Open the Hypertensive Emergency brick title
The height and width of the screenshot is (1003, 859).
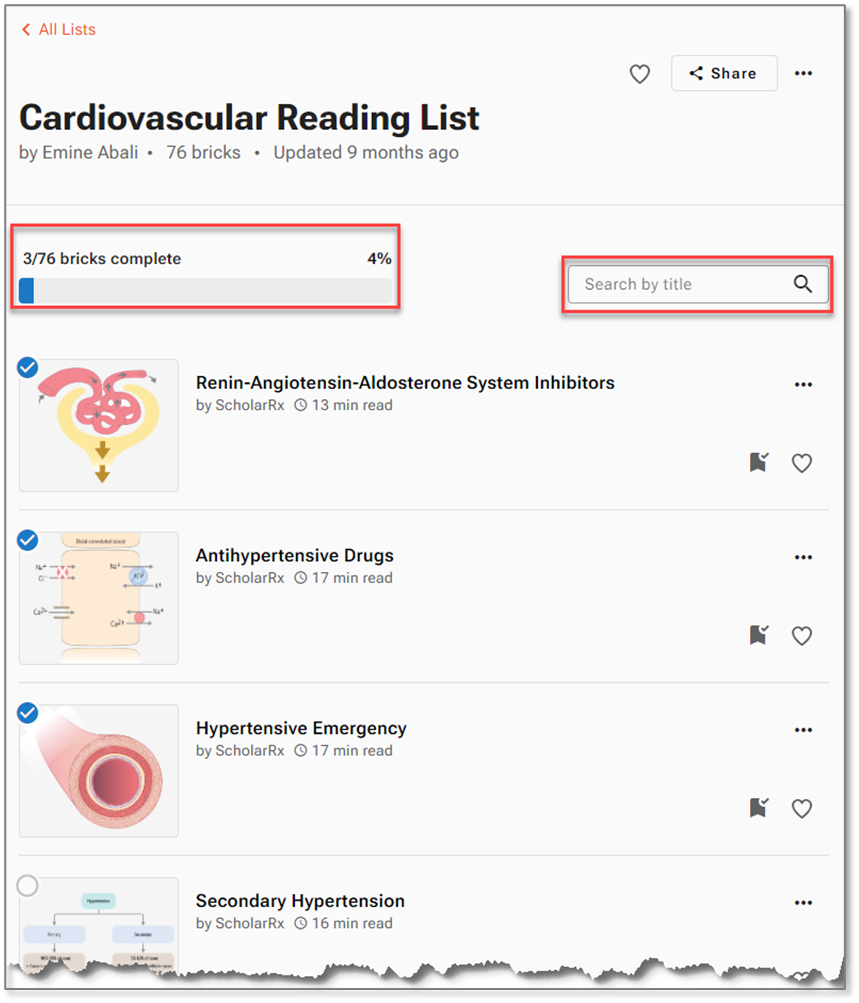(301, 728)
